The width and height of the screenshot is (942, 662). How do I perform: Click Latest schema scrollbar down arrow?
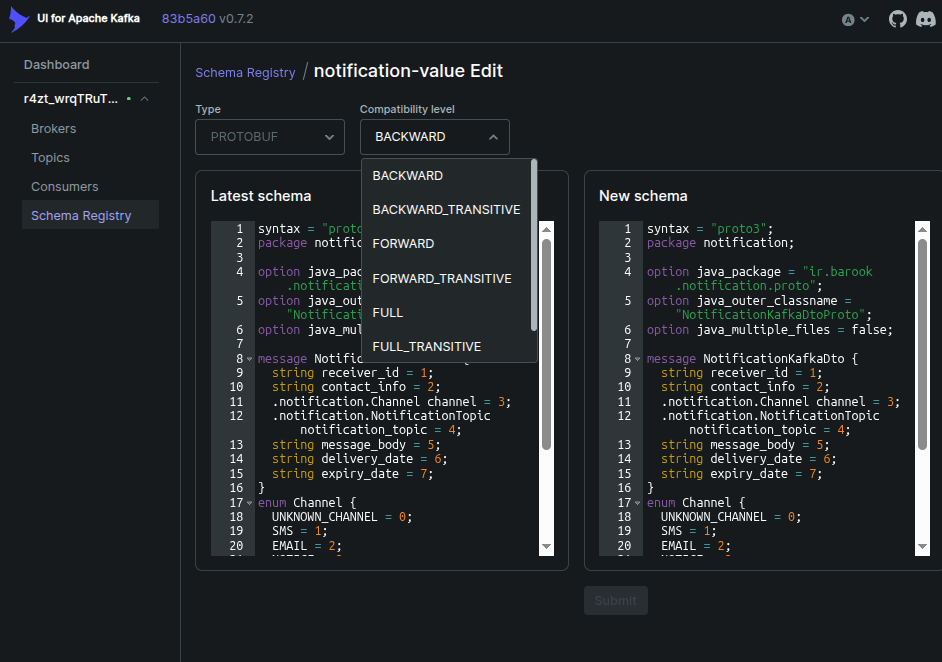pyautogui.click(x=546, y=546)
